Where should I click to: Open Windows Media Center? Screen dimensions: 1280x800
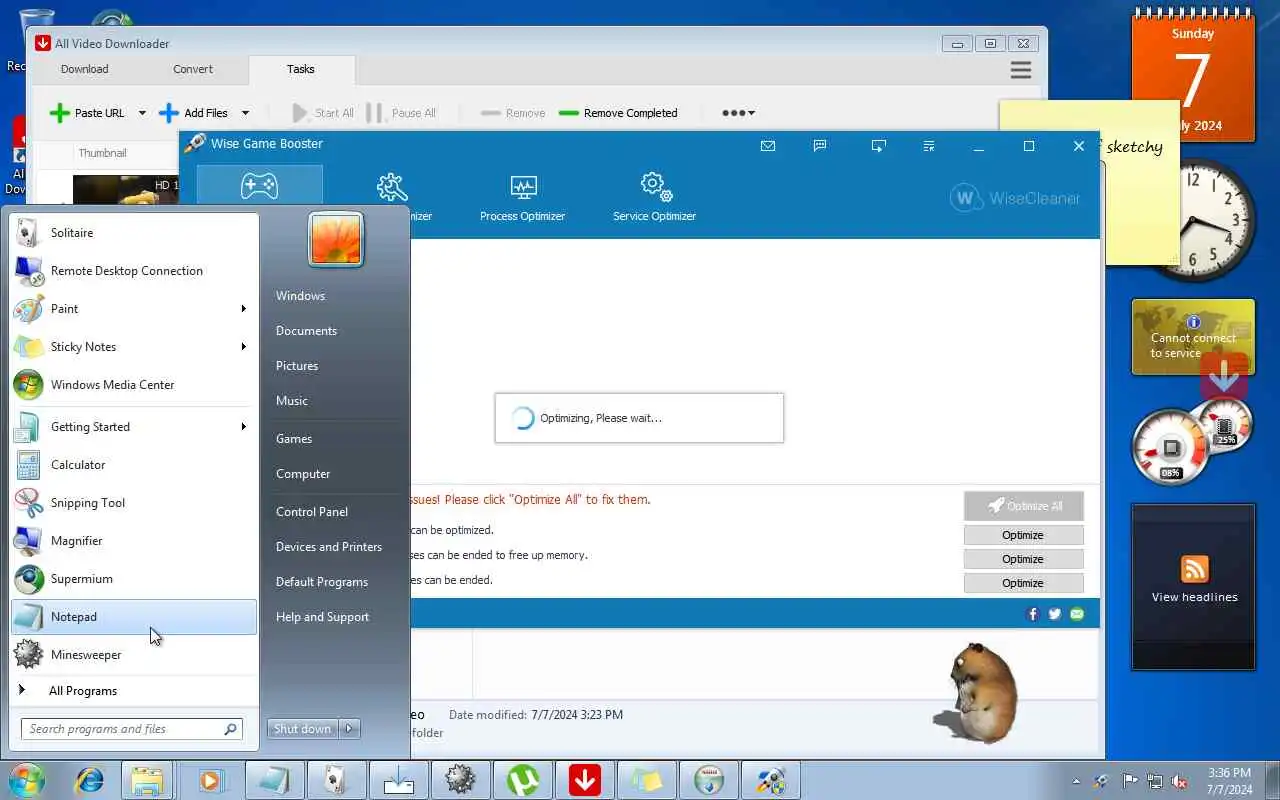coord(134,385)
